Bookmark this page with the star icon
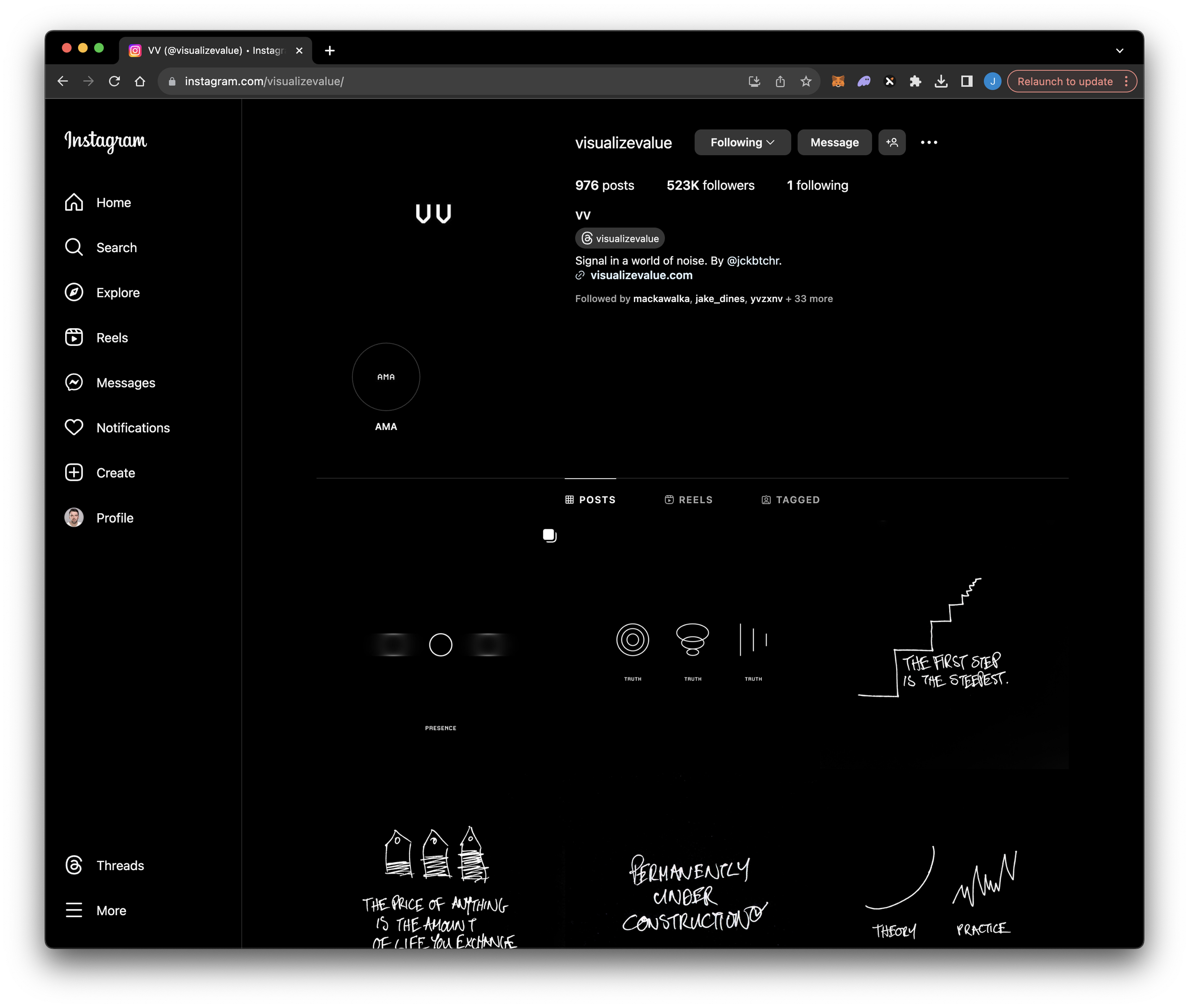 [806, 81]
